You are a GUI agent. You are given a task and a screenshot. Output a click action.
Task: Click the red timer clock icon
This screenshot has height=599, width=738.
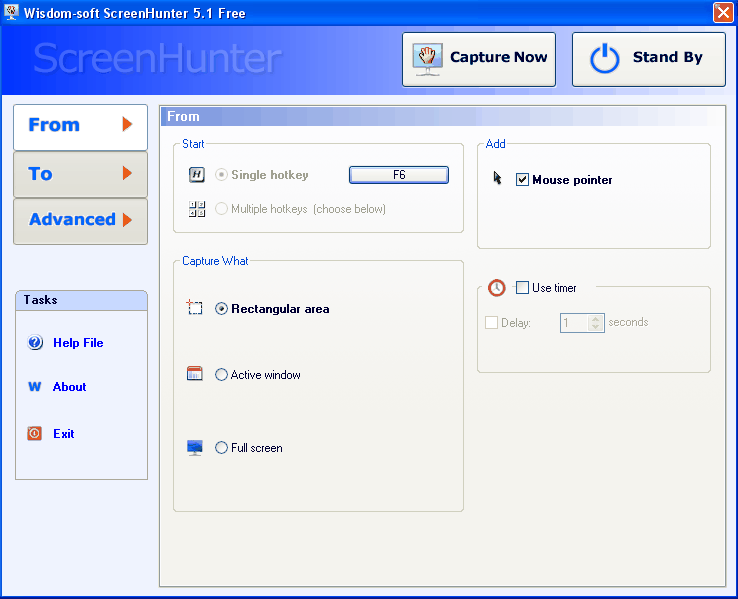coord(496,288)
